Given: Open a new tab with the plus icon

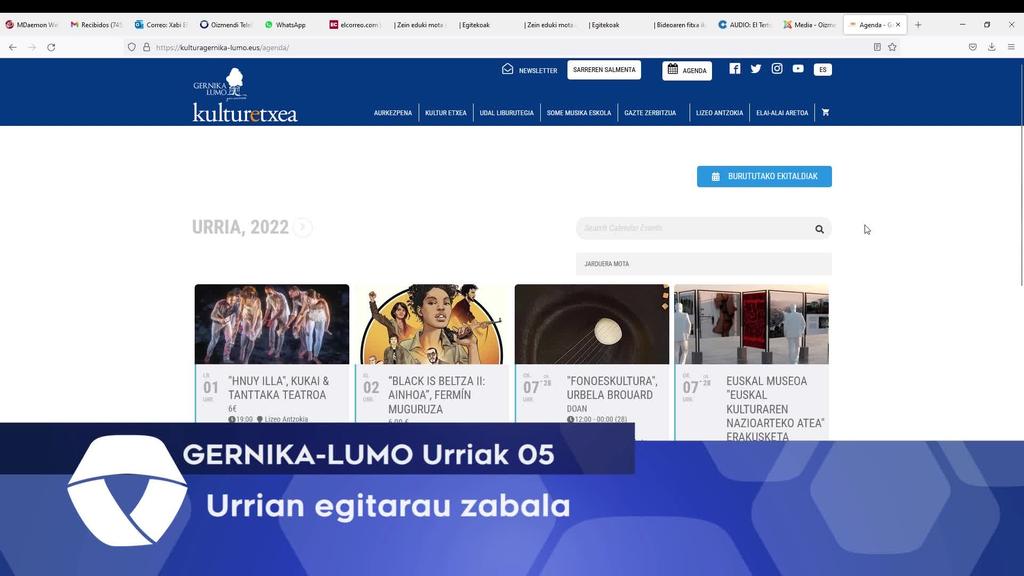Looking at the screenshot, I should pyautogui.click(x=918, y=25).
